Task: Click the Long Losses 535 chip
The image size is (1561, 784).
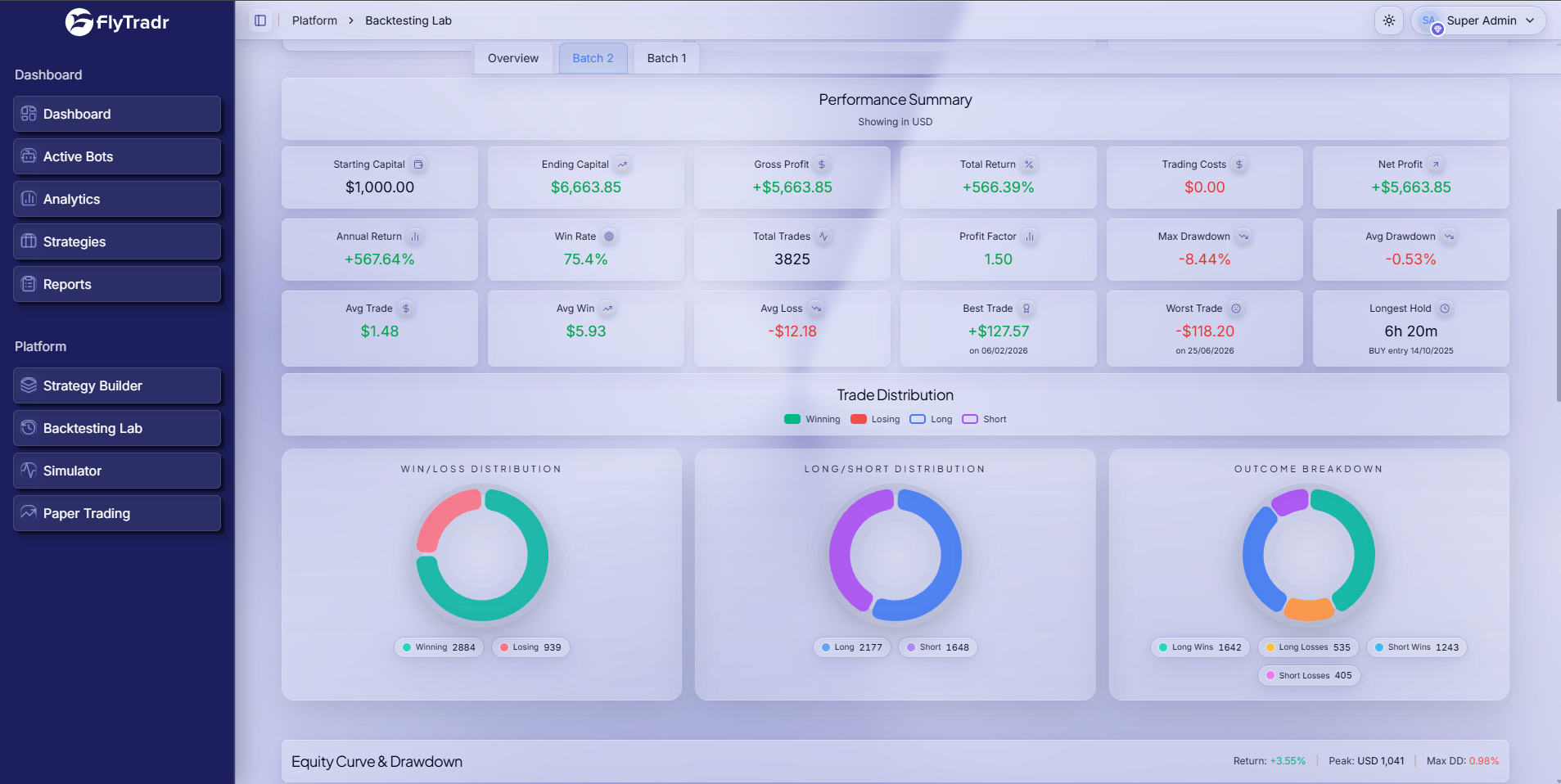Action: tap(1309, 647)
